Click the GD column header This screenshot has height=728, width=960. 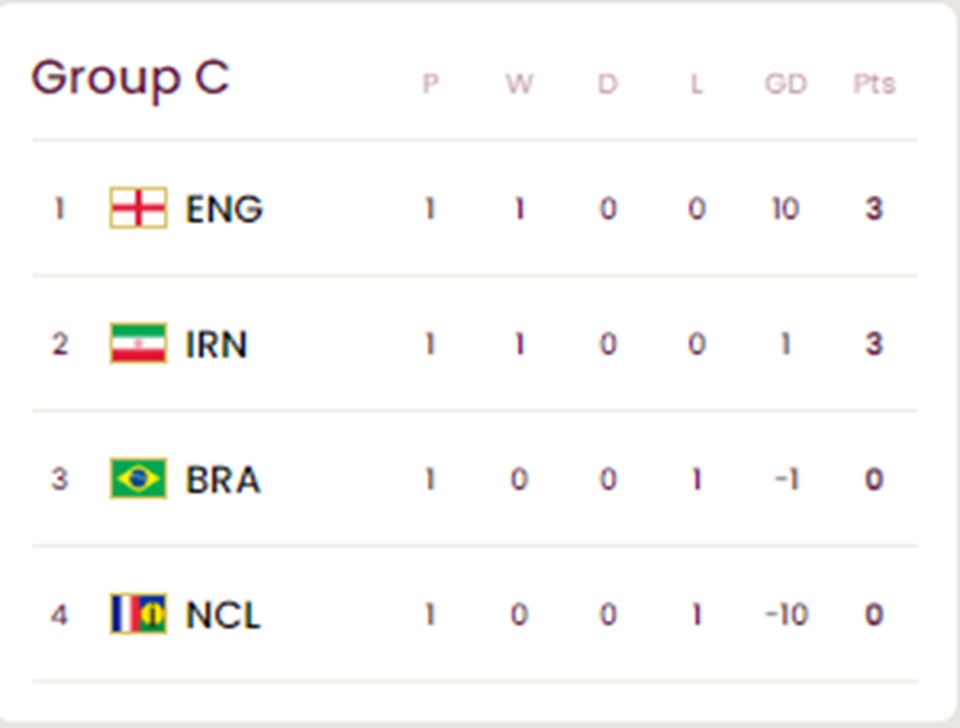click(x=786, y=84)
